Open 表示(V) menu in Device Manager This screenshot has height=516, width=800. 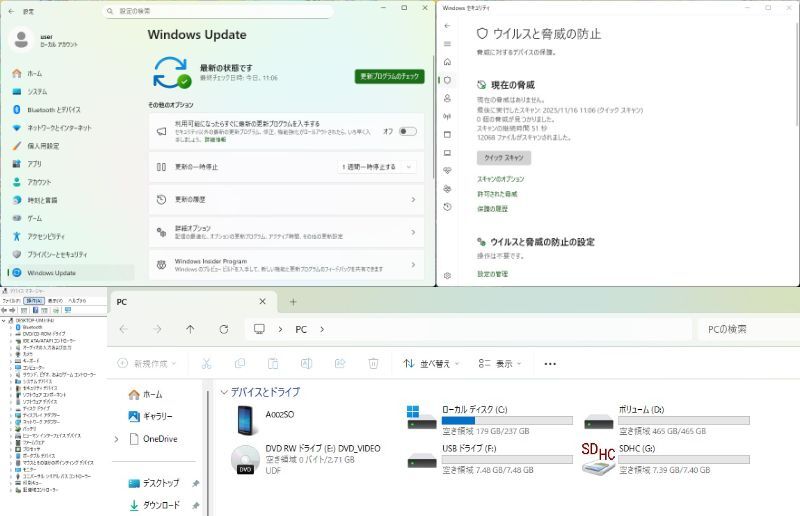tap(55, 301)
